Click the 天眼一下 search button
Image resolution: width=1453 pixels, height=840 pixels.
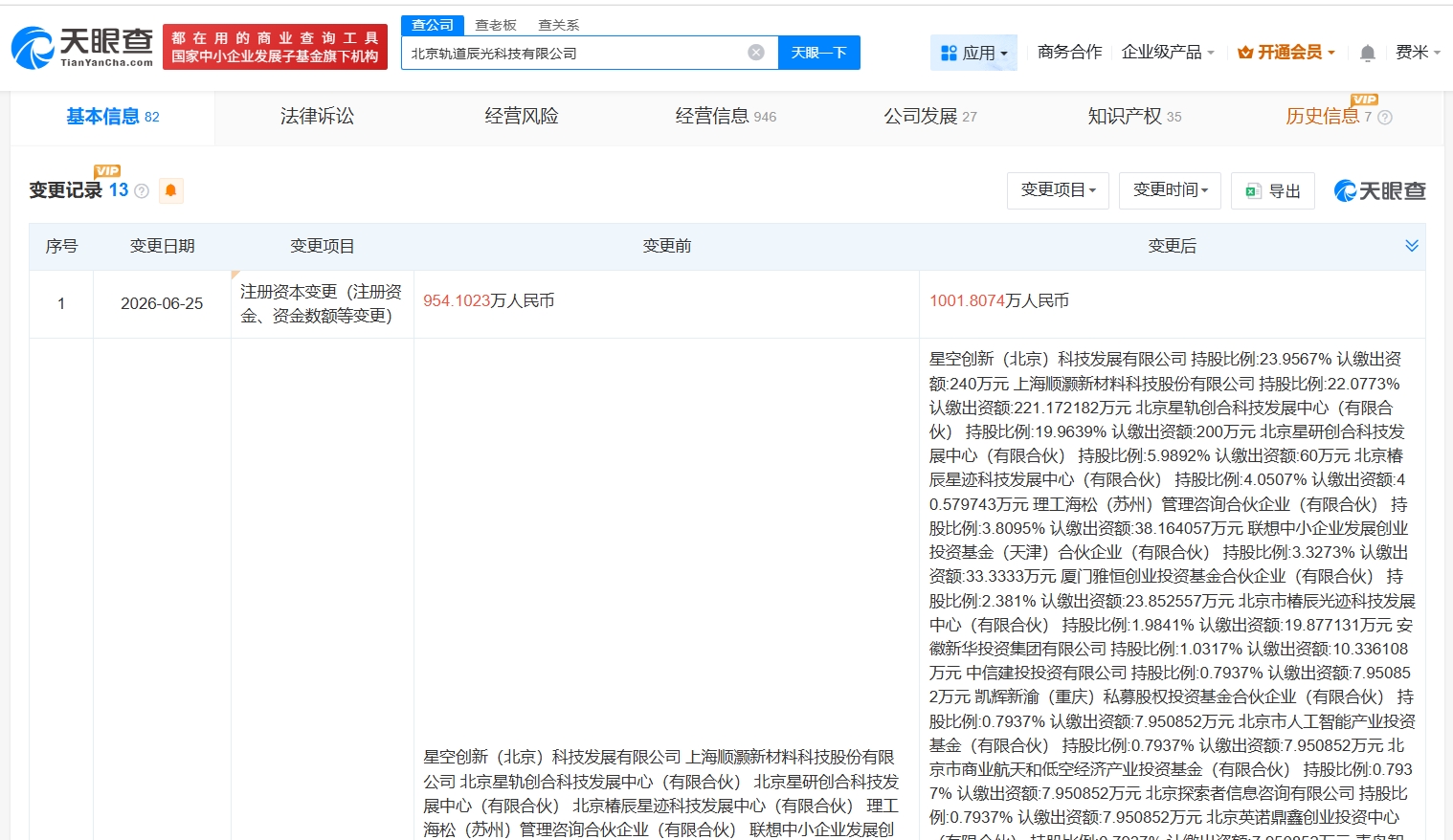(819, 53)
